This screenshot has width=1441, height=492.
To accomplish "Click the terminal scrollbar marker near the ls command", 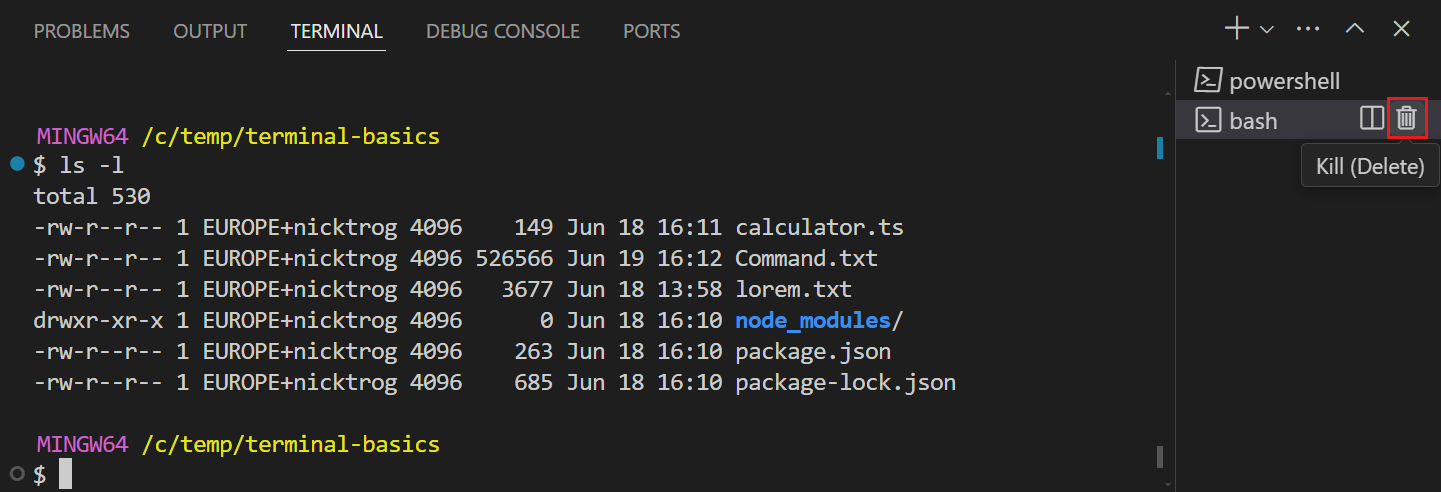I will click(1159, 148).
